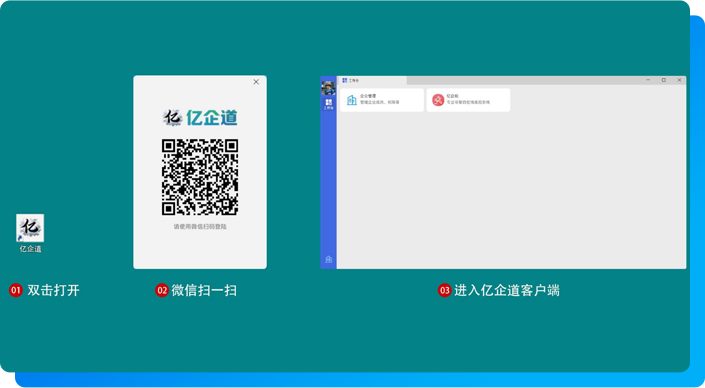The width and height of the screenshot is (705, 388).
Task: Minimize the 亿企道 client window
Action: (648, 80)
